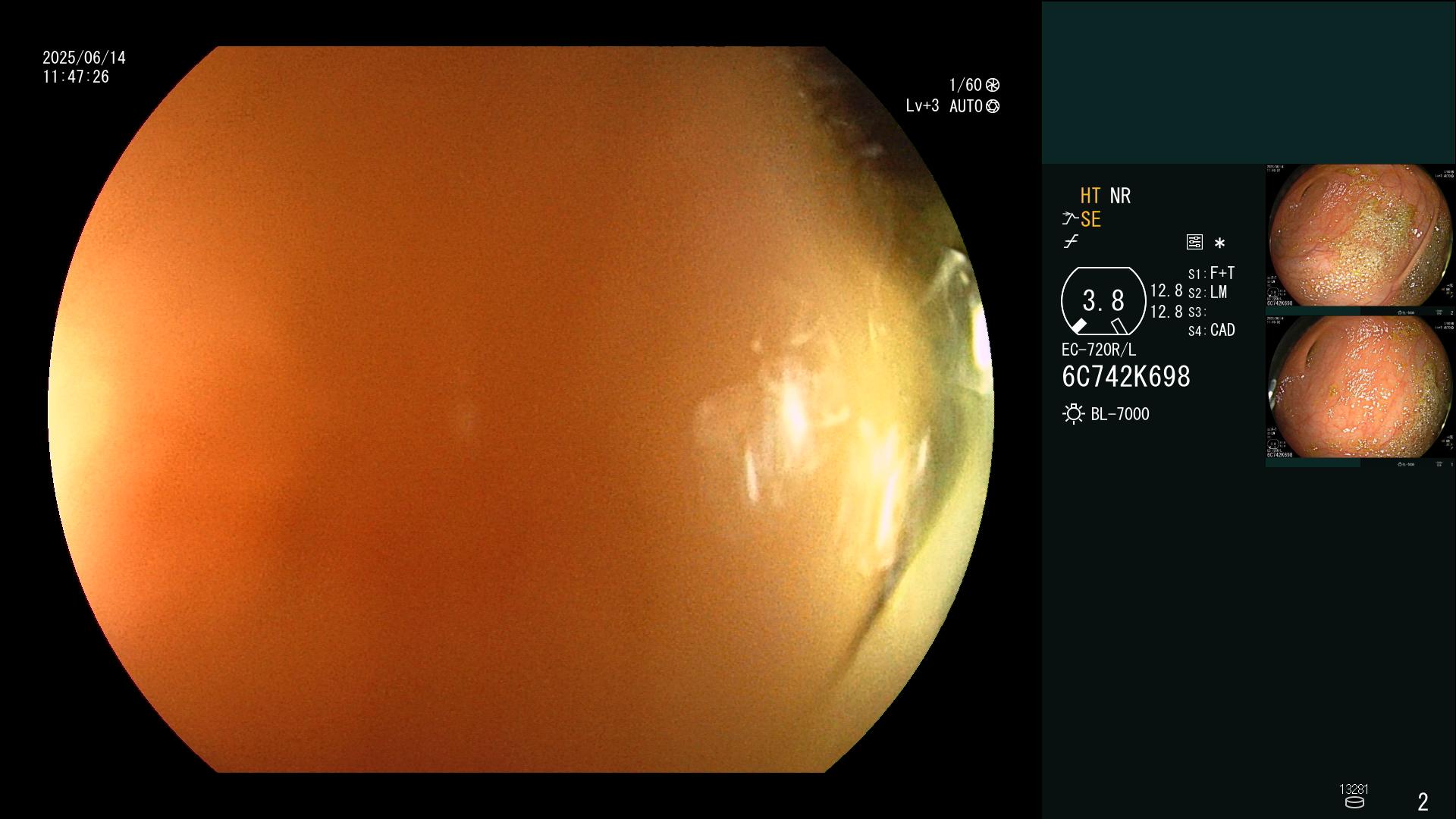Select the orange SE indicator

coord(1090,219)
